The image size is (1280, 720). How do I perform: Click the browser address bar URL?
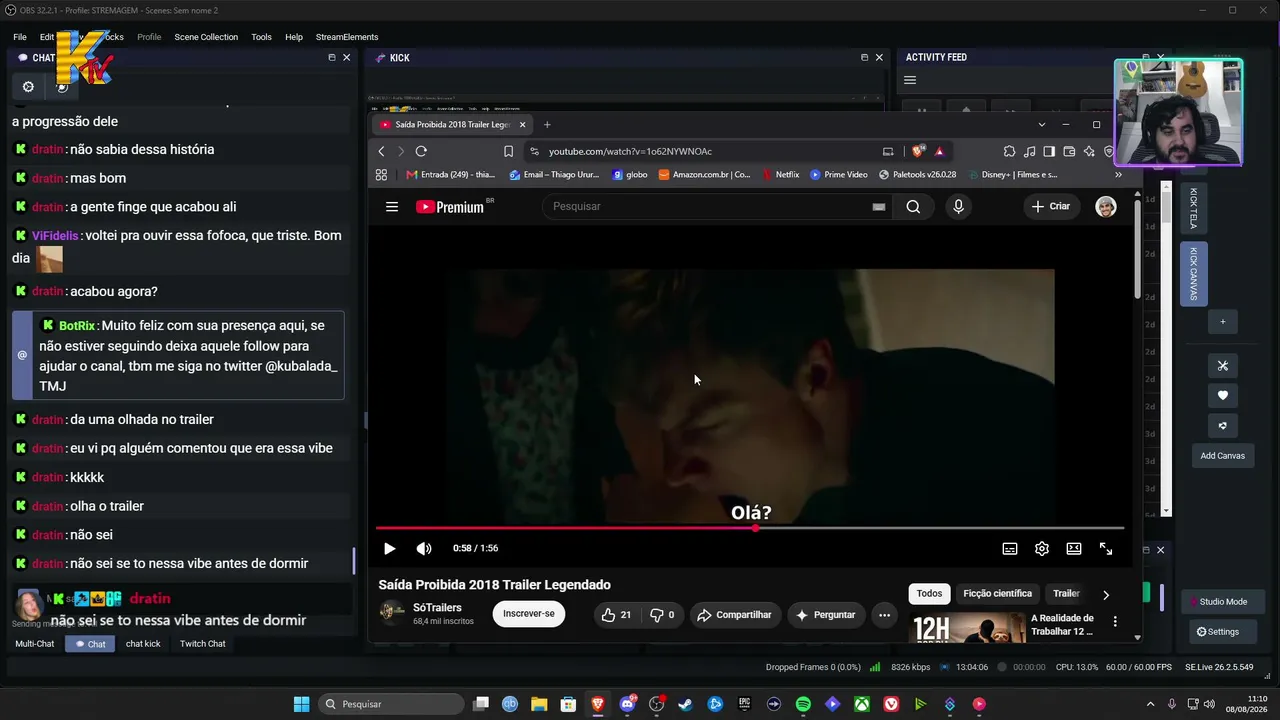630,151
